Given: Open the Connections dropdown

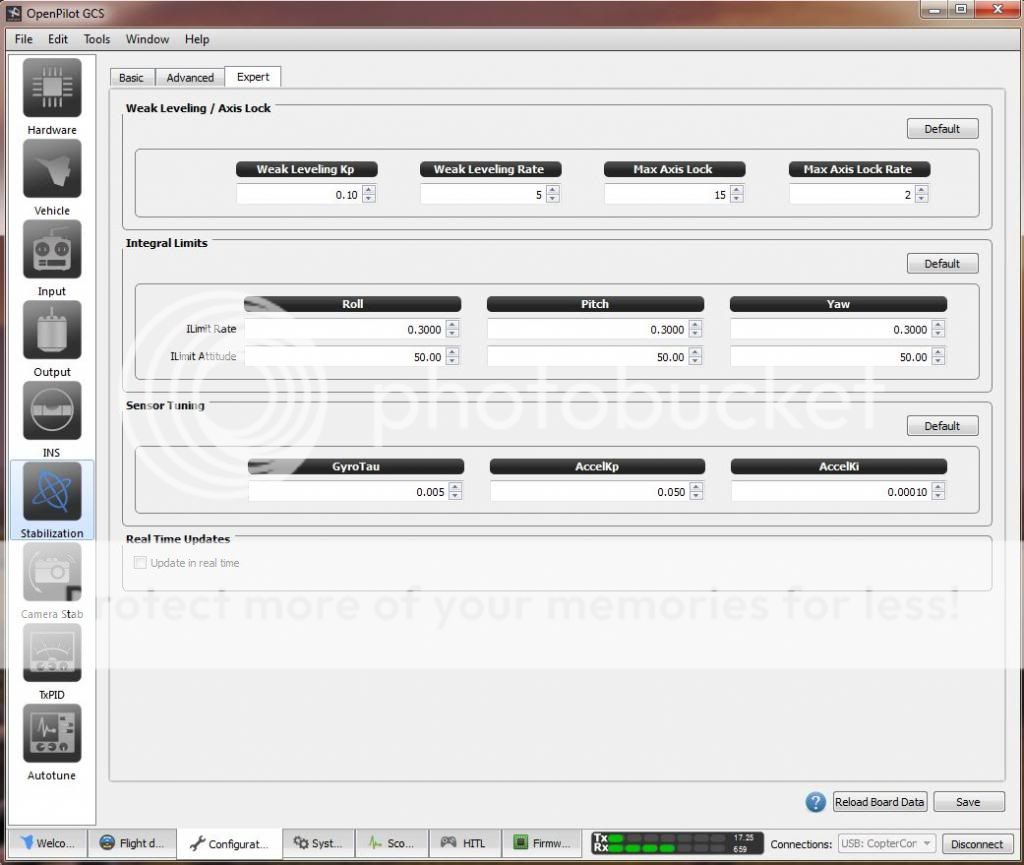Looking at the screenshot, I should tap(887, 843).
